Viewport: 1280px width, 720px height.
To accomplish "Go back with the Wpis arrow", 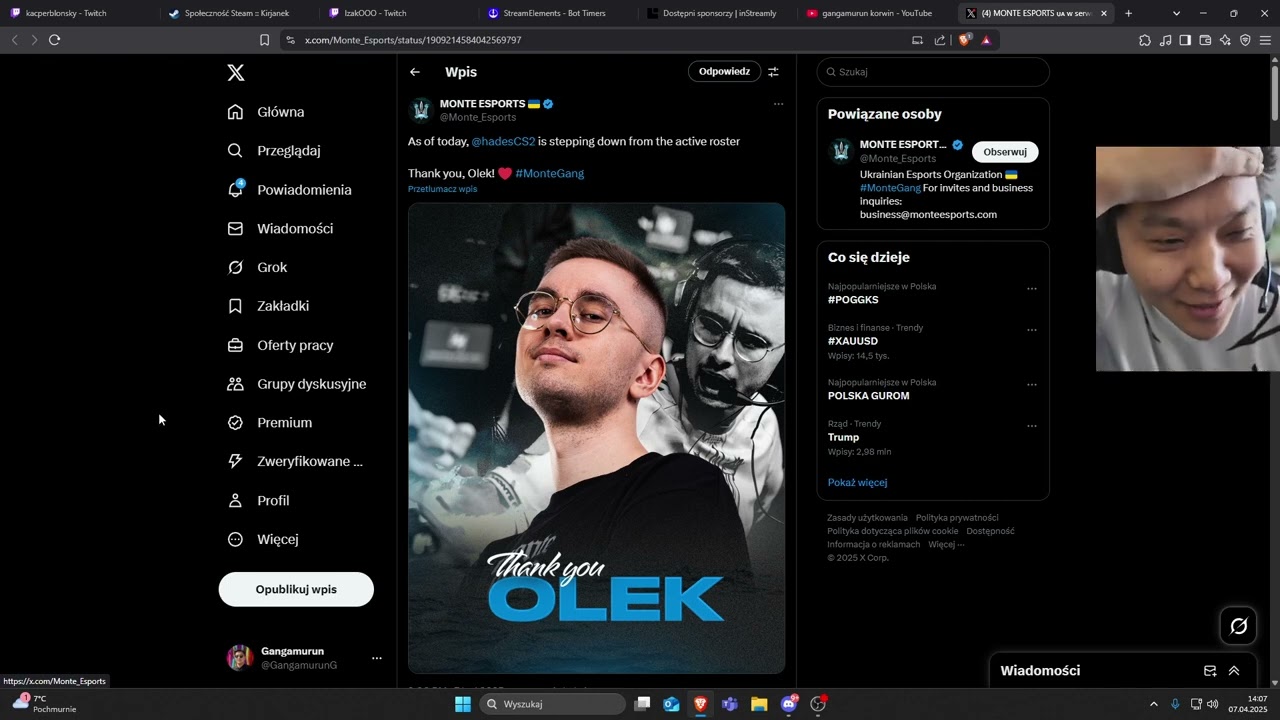I will click(x=415, y=72).
